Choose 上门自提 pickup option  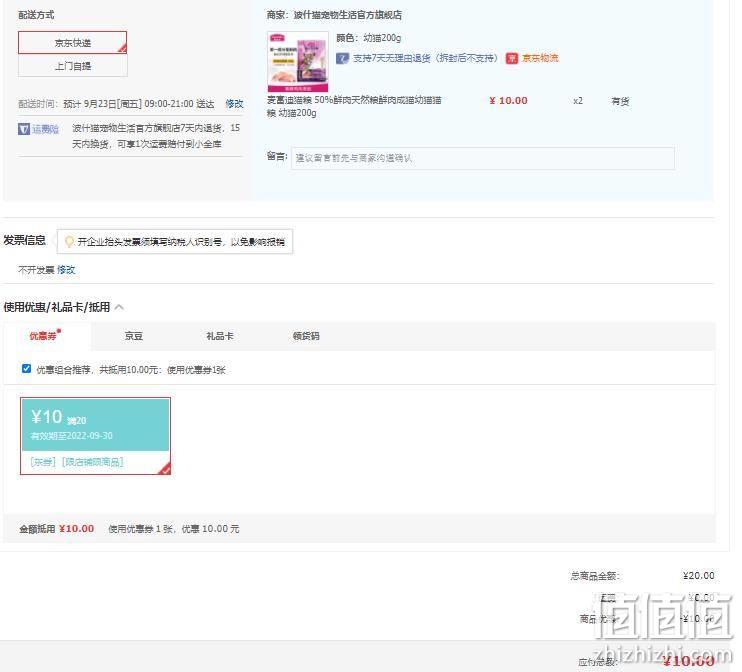[72, 66]
